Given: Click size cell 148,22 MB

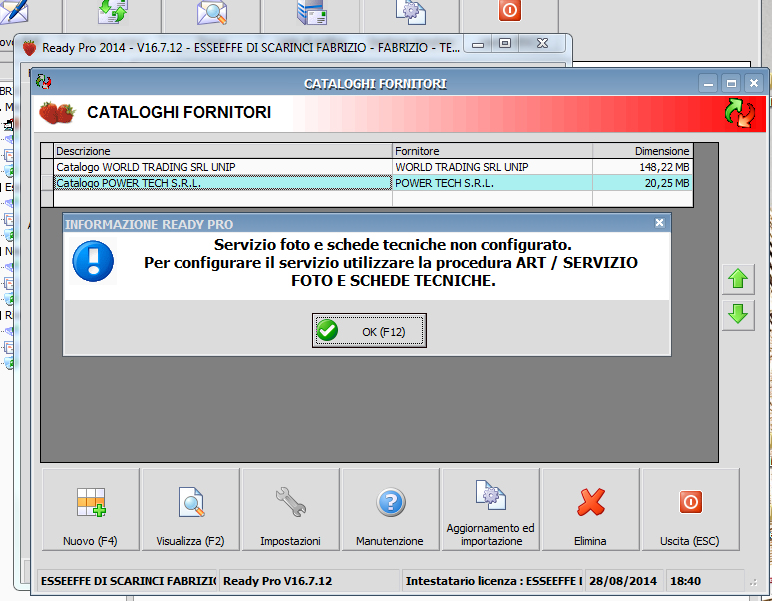Looking at the screenshot, I should [643, 167].
